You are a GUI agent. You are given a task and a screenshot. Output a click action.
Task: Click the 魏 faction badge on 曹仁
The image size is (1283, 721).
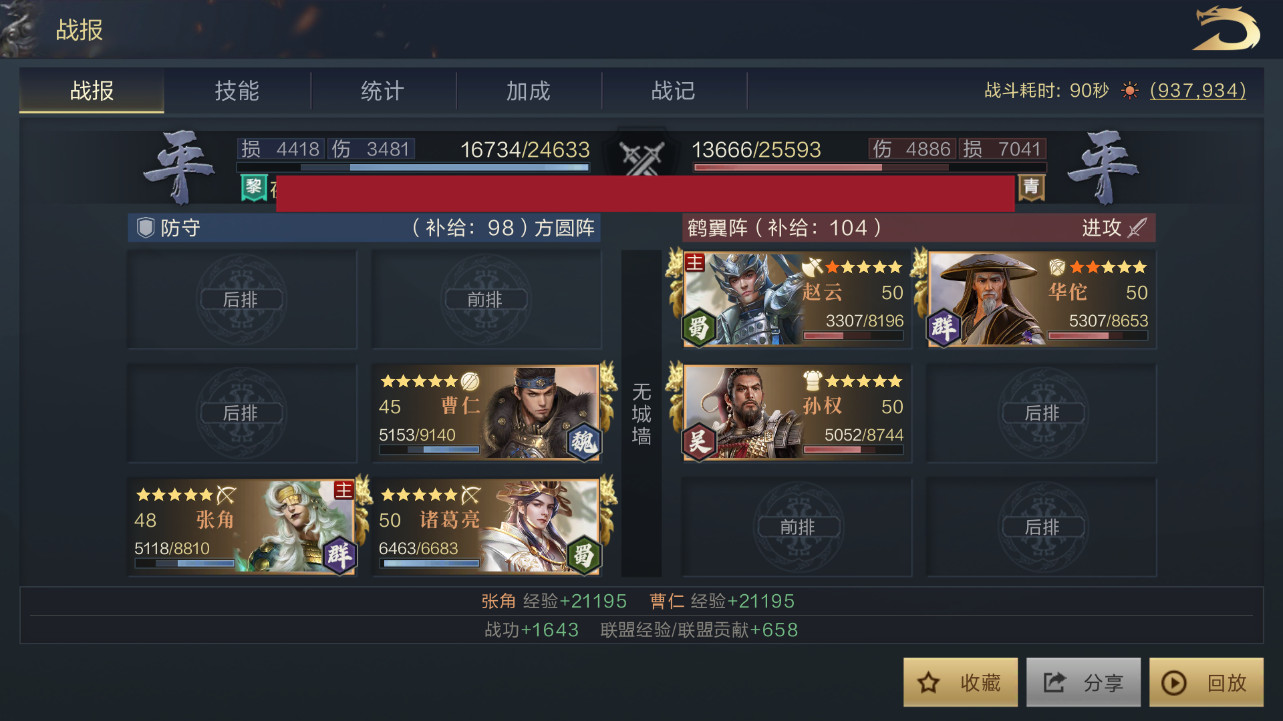coord(584,441)
